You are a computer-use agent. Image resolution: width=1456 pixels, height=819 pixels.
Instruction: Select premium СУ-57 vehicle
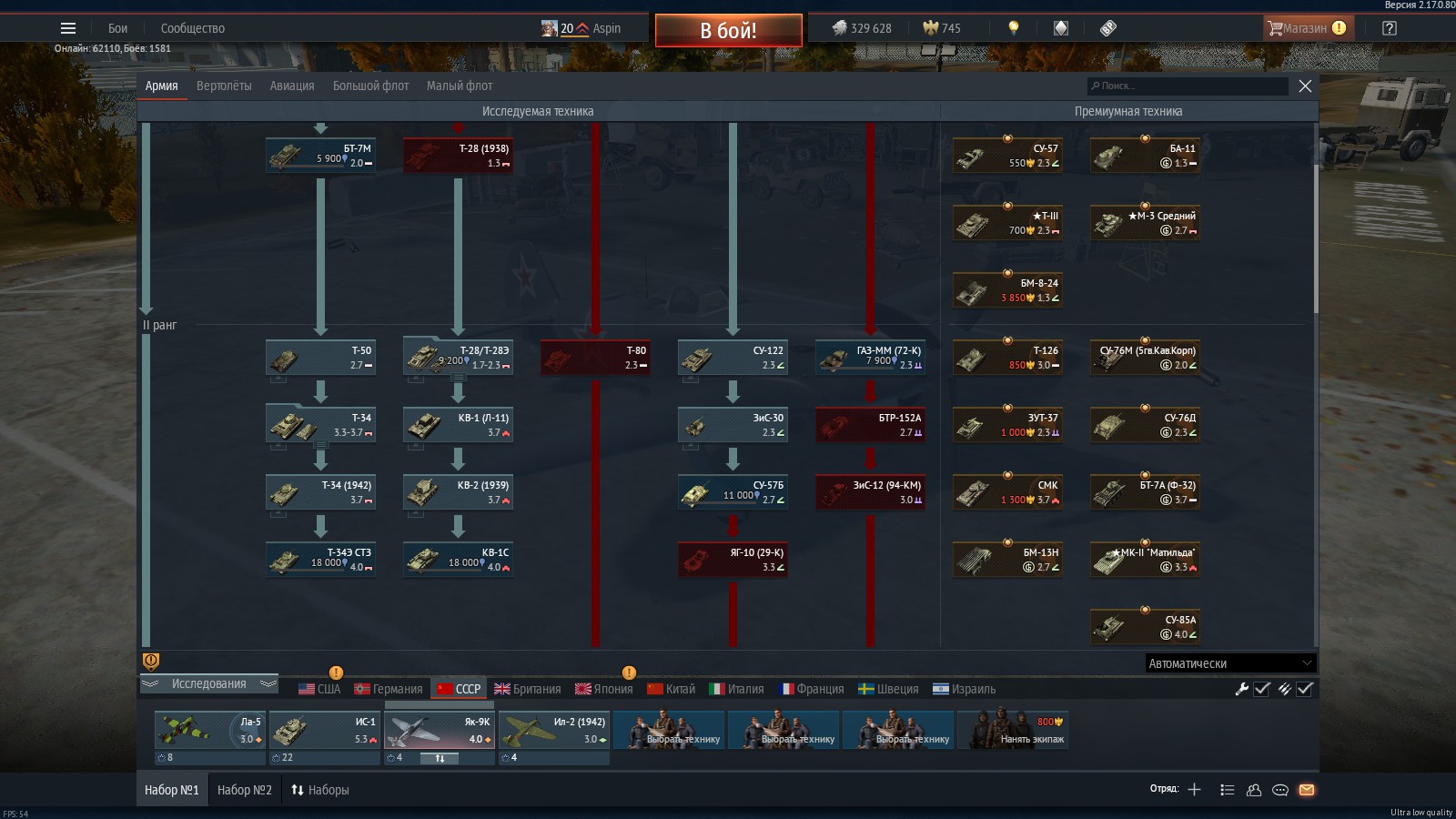1007,155
